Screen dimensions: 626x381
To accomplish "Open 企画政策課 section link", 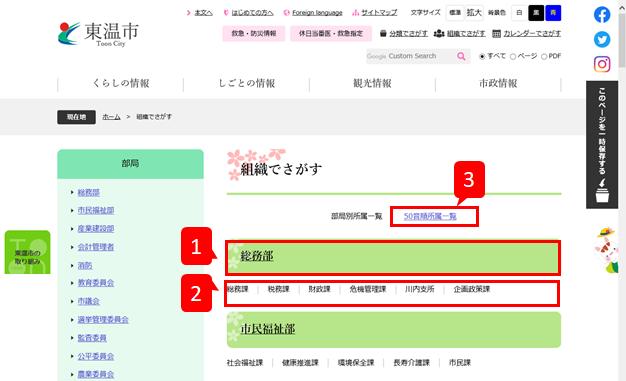I will [472, 289].
